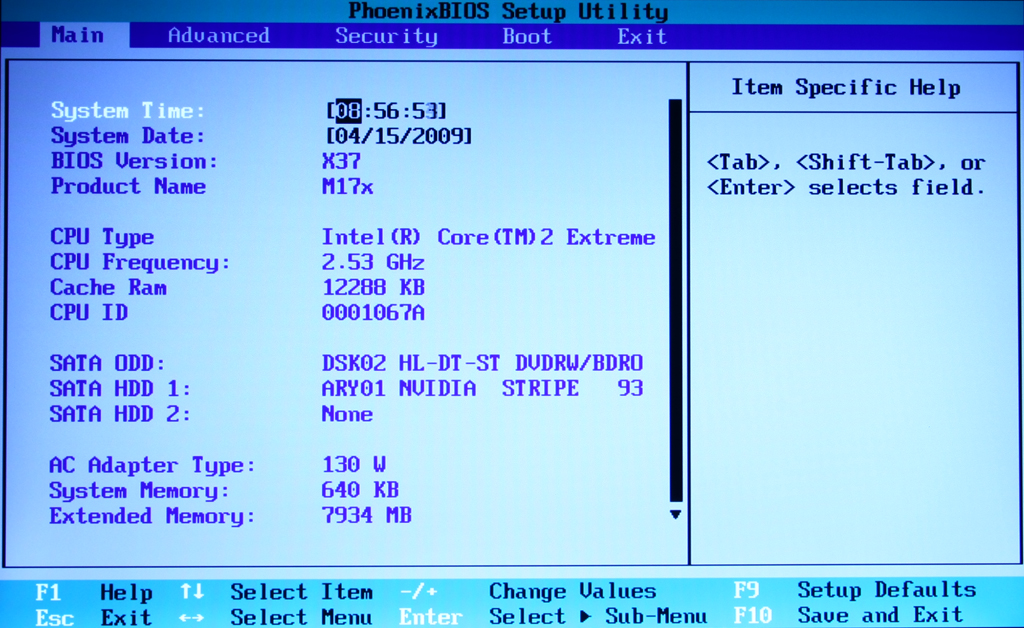Click the vertical scrollbar track
The image size is (1024, 628).
[675, 300]
